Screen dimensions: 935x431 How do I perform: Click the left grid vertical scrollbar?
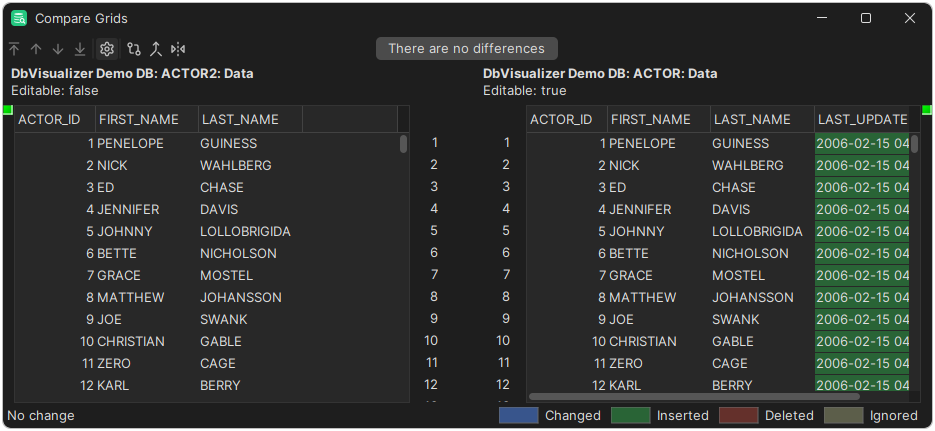pyautogui.click(x=404, y=144)
